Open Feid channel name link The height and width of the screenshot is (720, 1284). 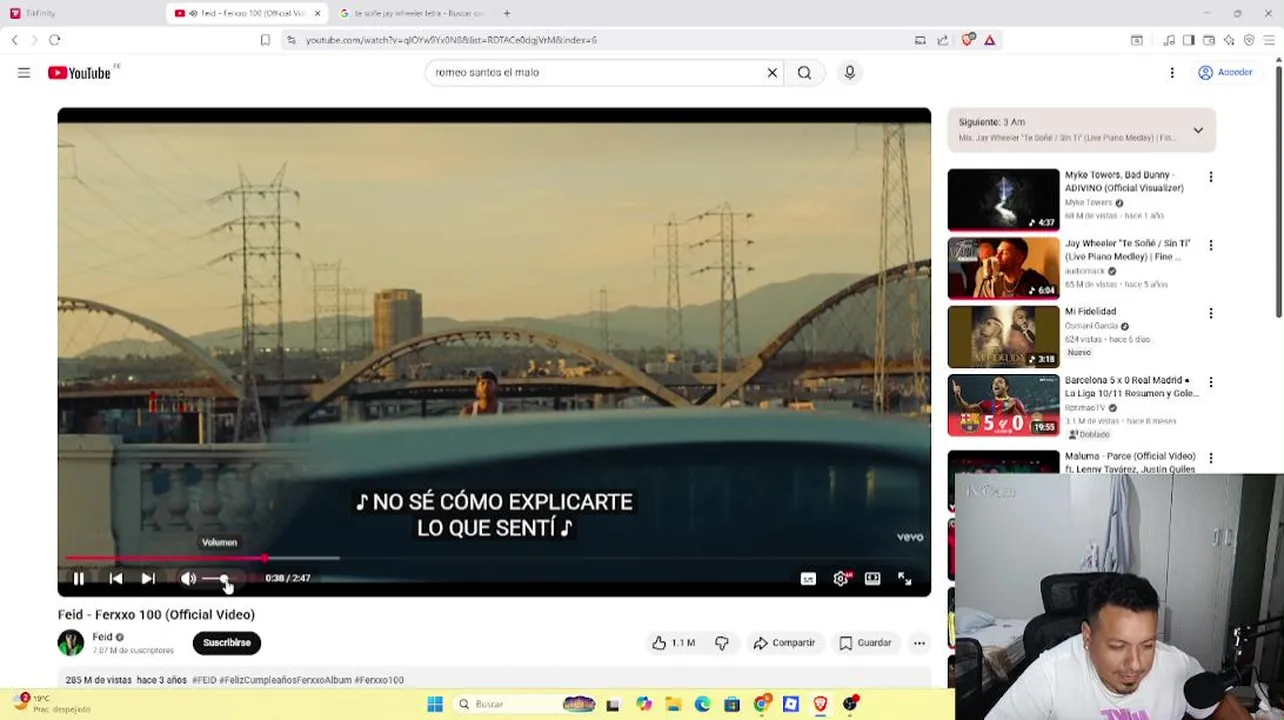[x=102, y=637]
